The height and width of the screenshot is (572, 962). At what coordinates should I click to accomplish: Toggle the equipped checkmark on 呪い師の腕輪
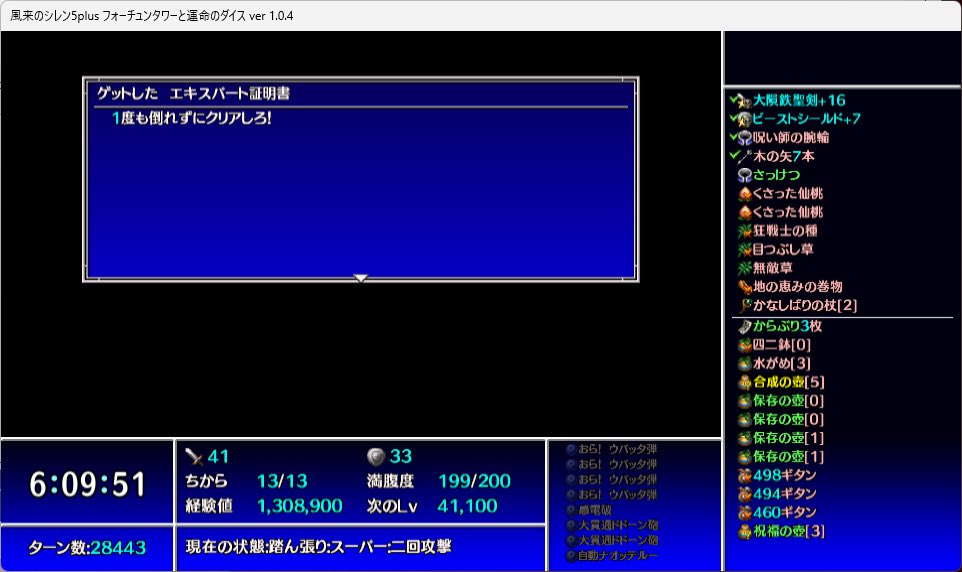pos(733,136)
